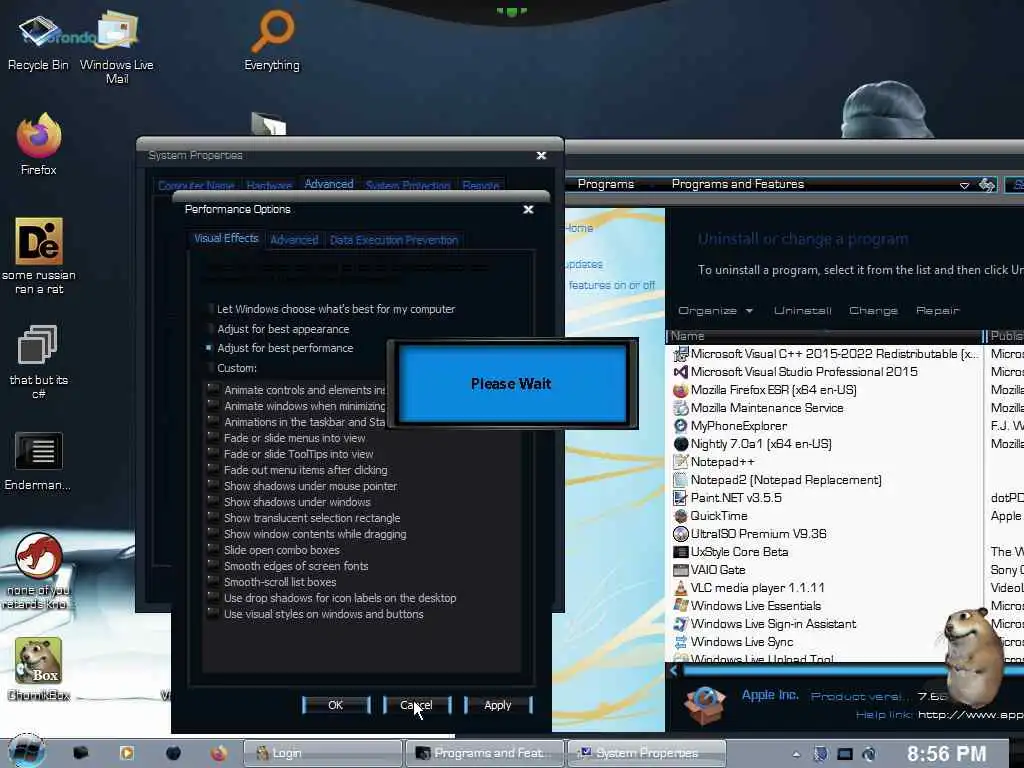This screenshot has height=768, width=1024.
Task: Click the QuickTime program icon in list
Action: point(680,516)
